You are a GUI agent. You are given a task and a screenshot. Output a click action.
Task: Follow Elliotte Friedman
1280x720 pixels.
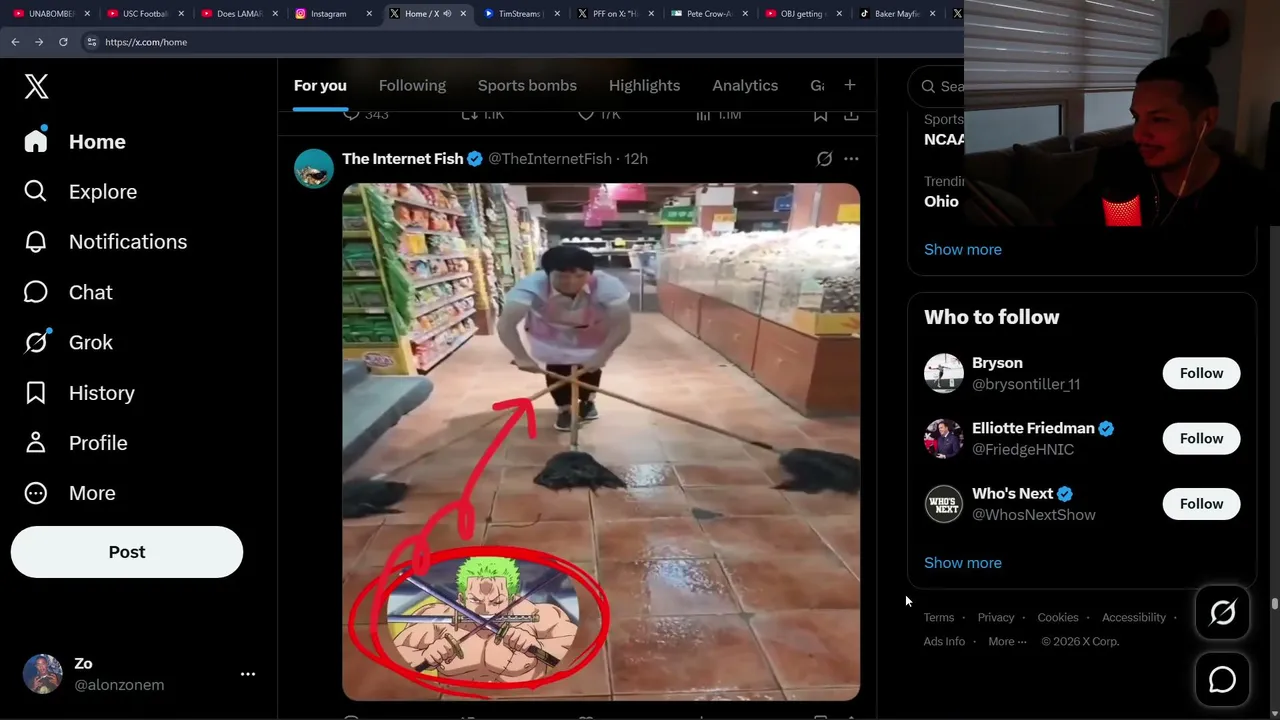tap(1201, 438)
